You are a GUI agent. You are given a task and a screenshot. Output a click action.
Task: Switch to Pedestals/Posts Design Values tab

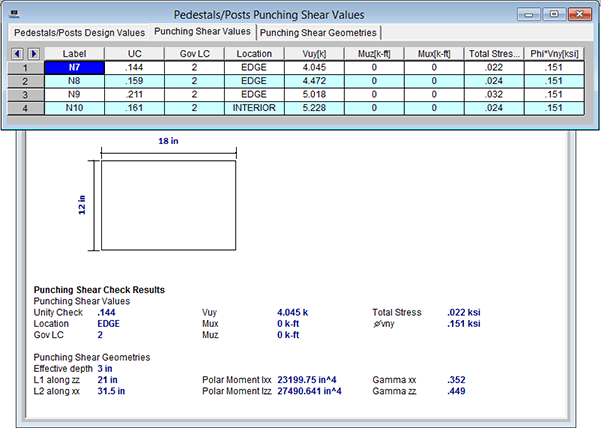coord(79,32)
